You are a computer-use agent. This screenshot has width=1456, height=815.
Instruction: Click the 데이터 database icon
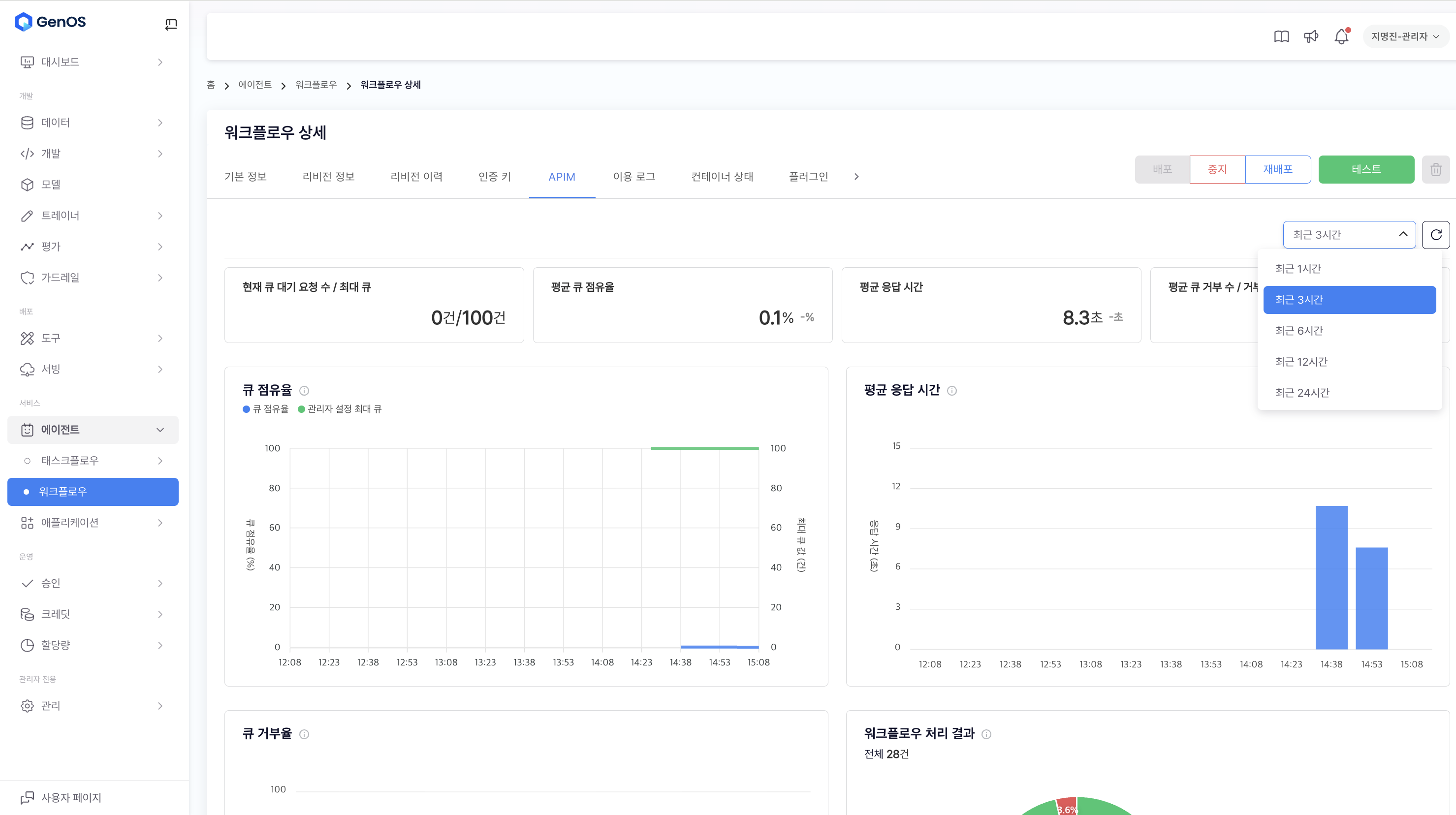tap(27, 123)
